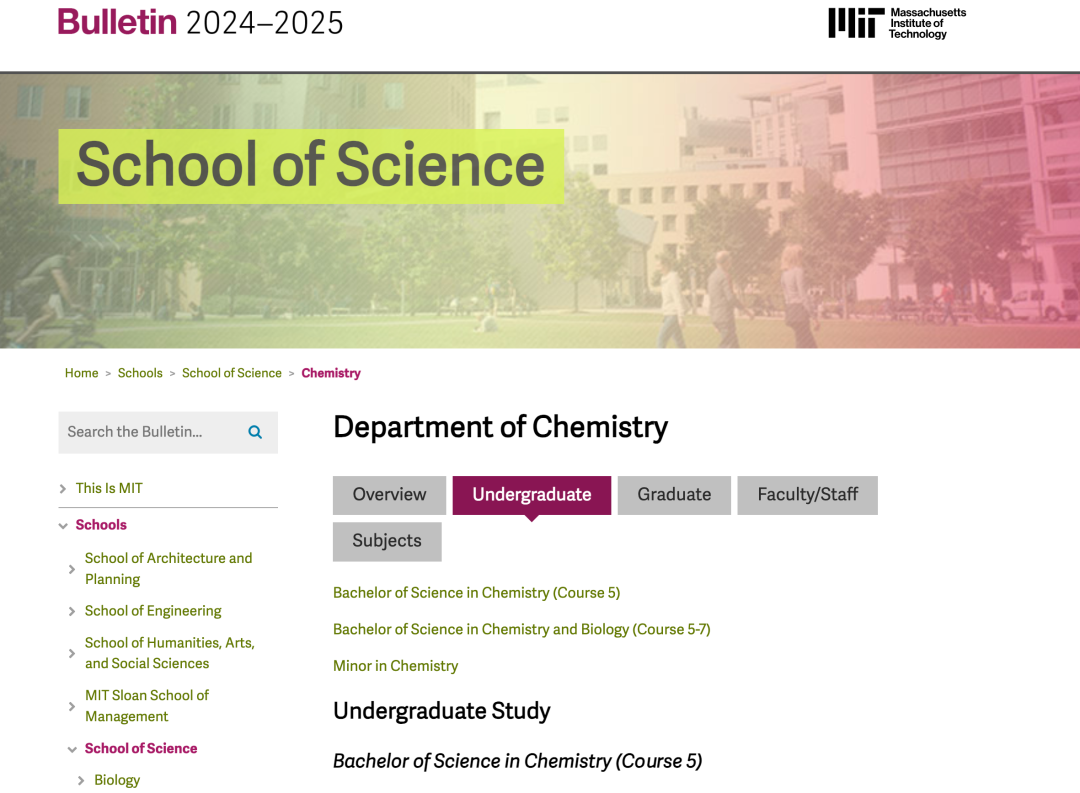Click the search magnifier icon

click(255, 432)
